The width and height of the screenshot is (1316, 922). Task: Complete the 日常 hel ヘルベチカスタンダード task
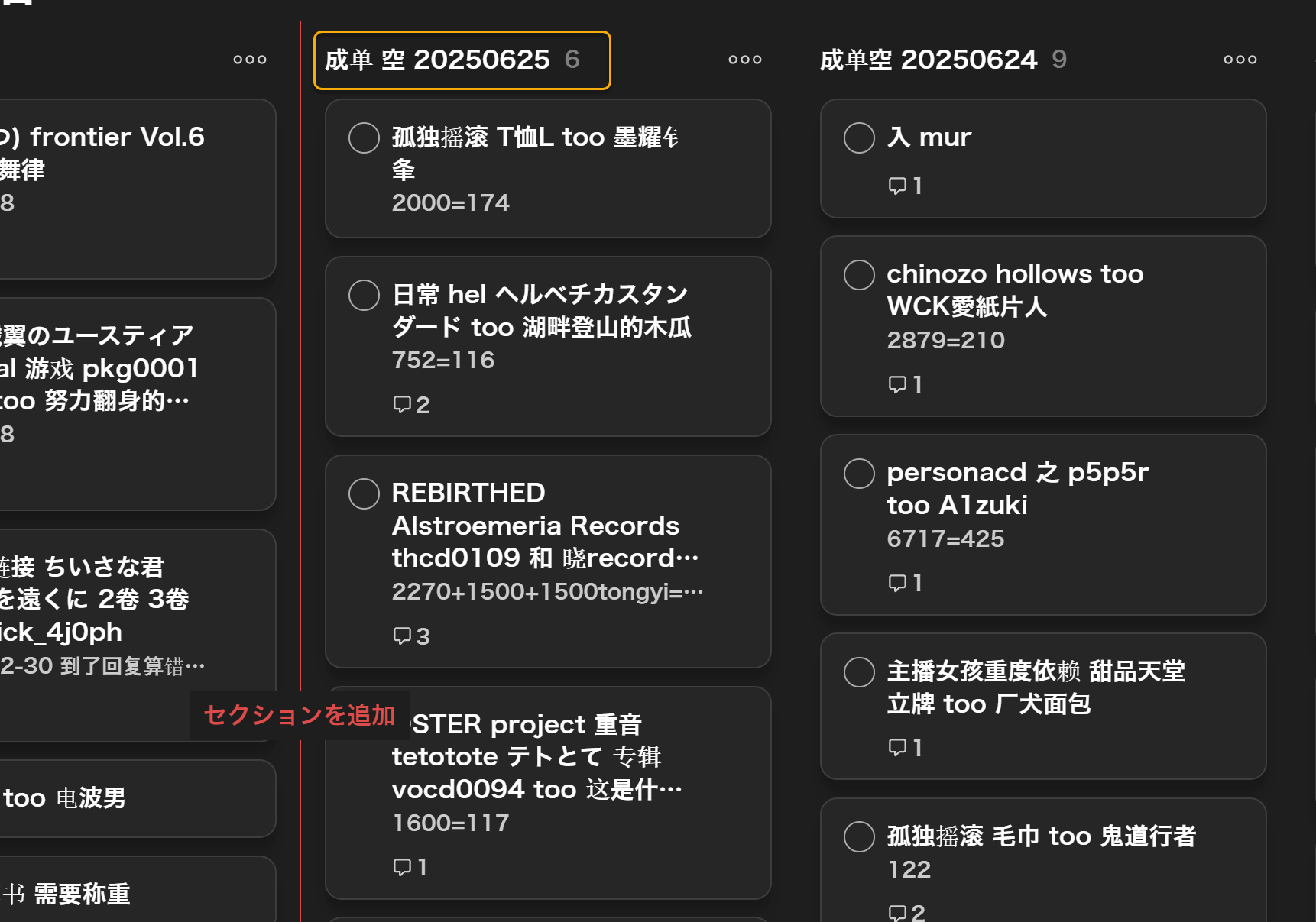click(x=364, y=296)
